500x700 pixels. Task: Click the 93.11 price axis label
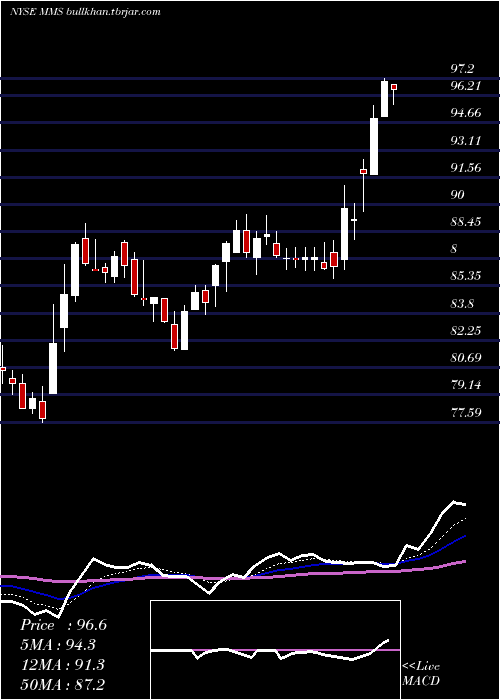[466, 141]
